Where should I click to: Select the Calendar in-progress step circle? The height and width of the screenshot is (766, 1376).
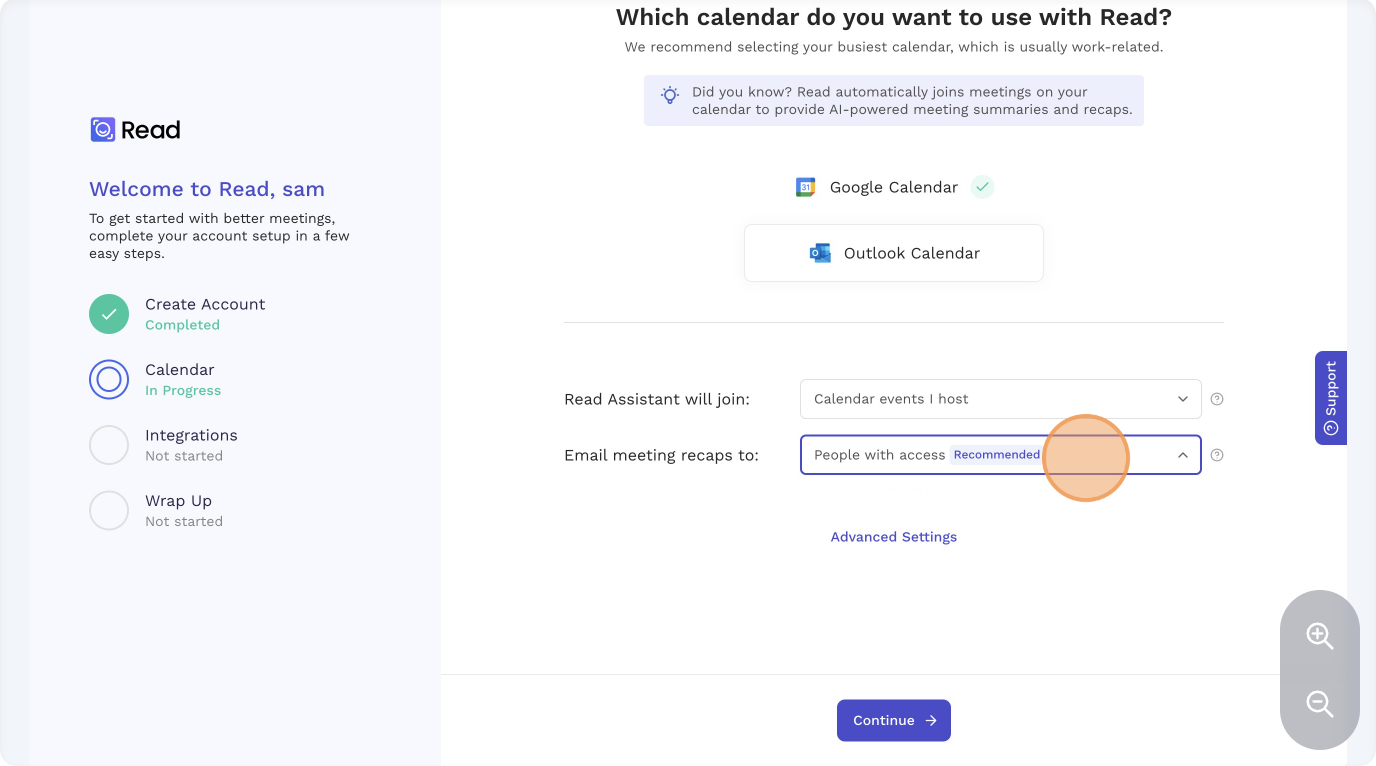pyautogui.click(x=109, y=380)
